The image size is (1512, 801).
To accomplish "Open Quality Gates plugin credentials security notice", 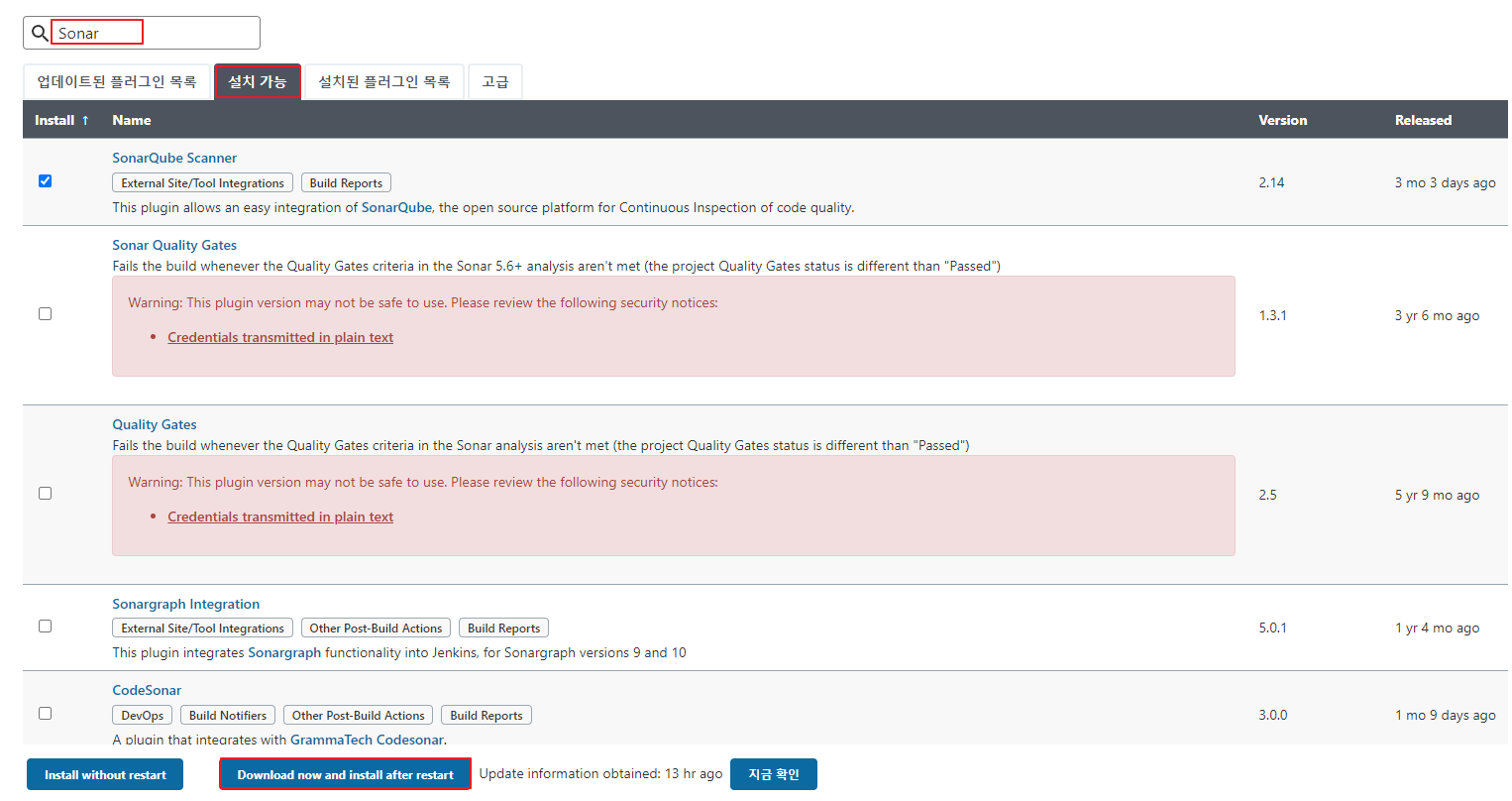I will coord(280,516).
